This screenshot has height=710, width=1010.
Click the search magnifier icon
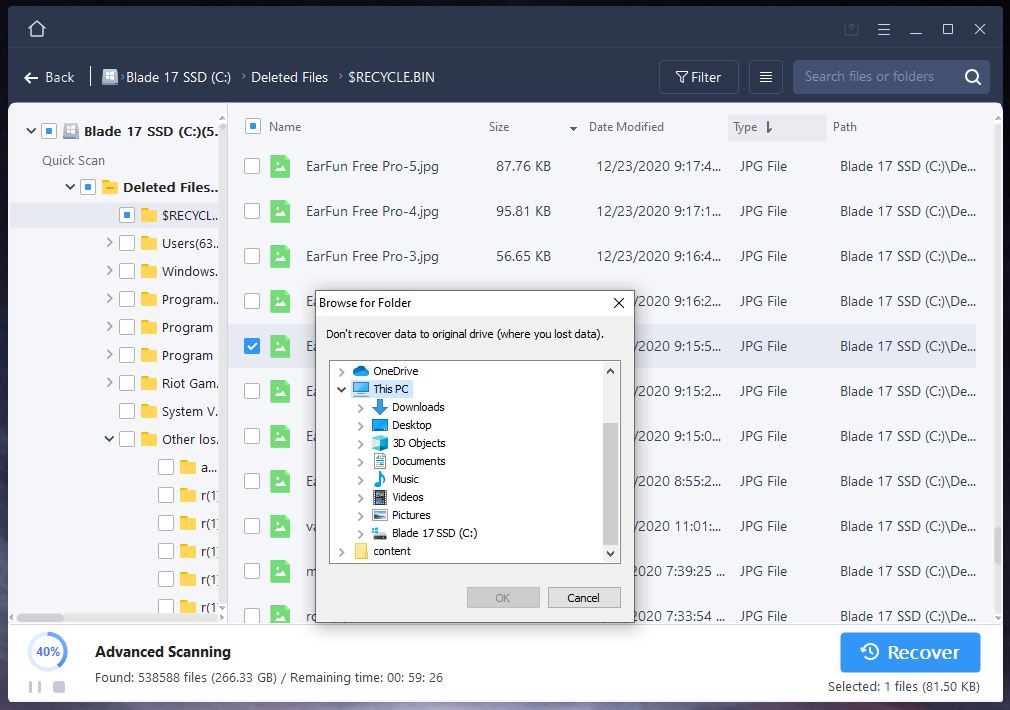coord(972,77)
